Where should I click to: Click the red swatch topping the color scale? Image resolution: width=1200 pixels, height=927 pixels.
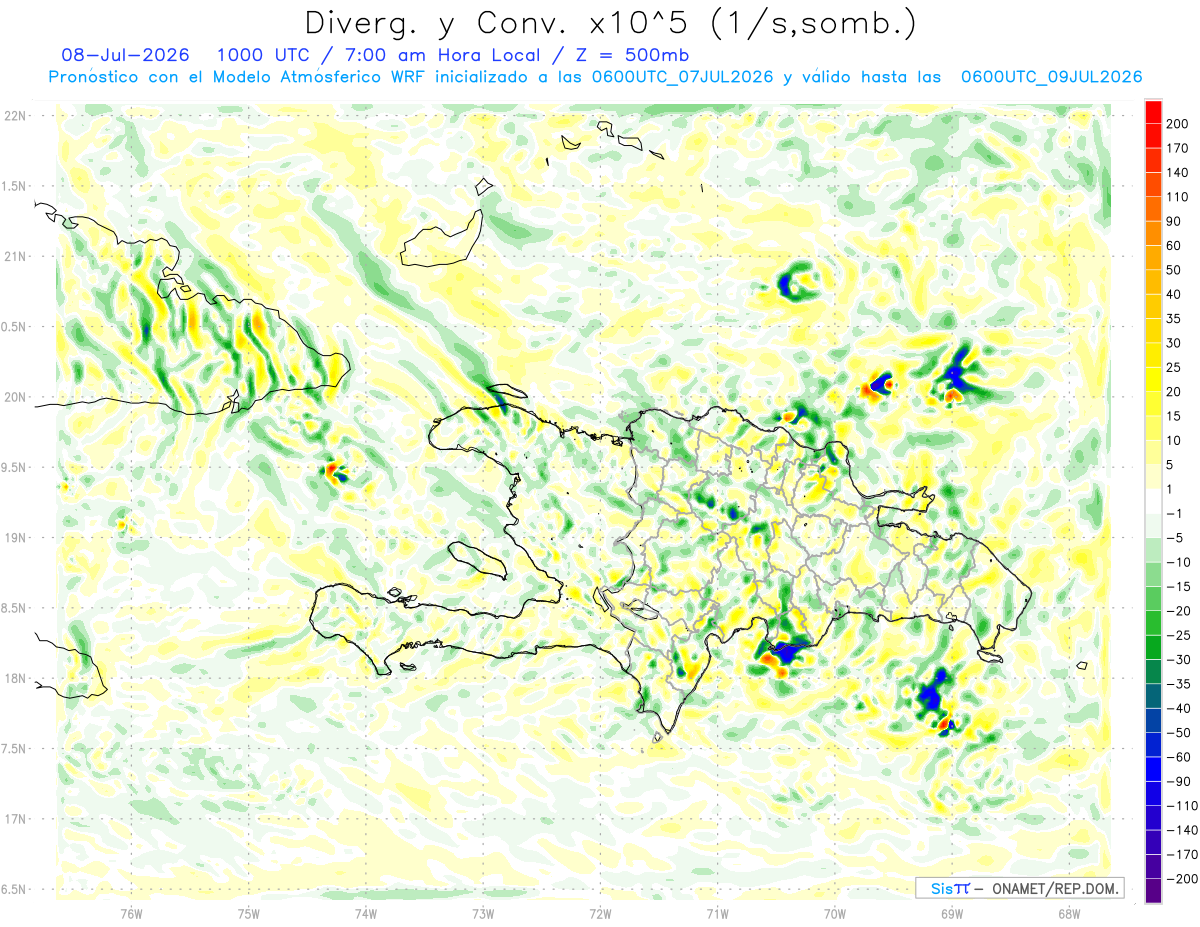[1153, 111]
